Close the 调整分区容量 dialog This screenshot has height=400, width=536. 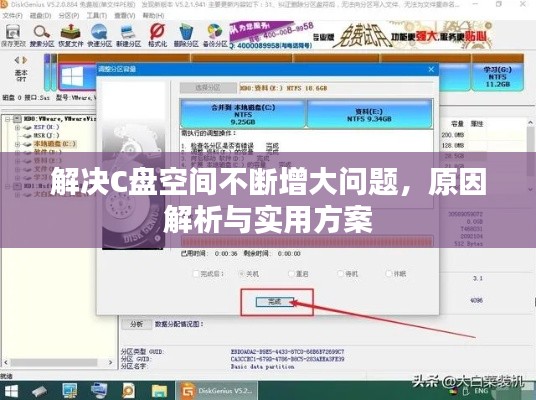[x=431, y=69]
